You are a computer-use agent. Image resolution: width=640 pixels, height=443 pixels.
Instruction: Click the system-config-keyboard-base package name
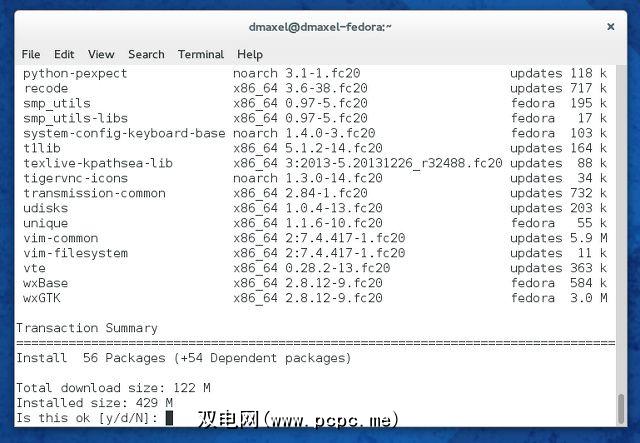pos(121,133)
